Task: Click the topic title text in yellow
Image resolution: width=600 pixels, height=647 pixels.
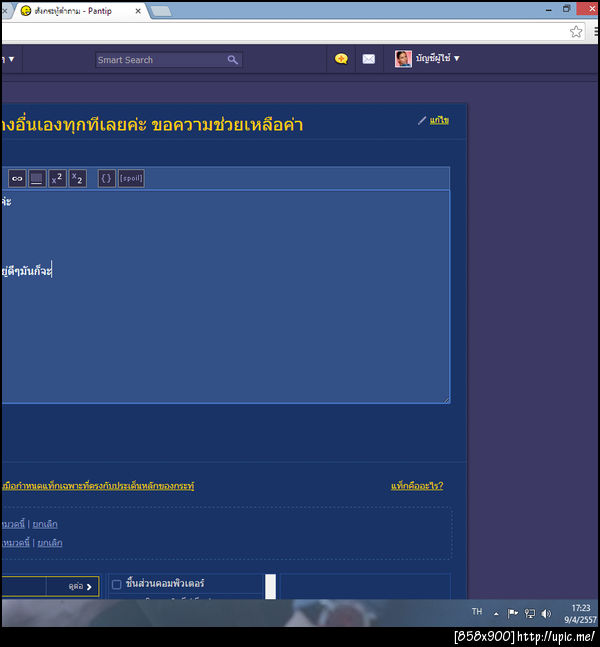Action: point(152,125)
